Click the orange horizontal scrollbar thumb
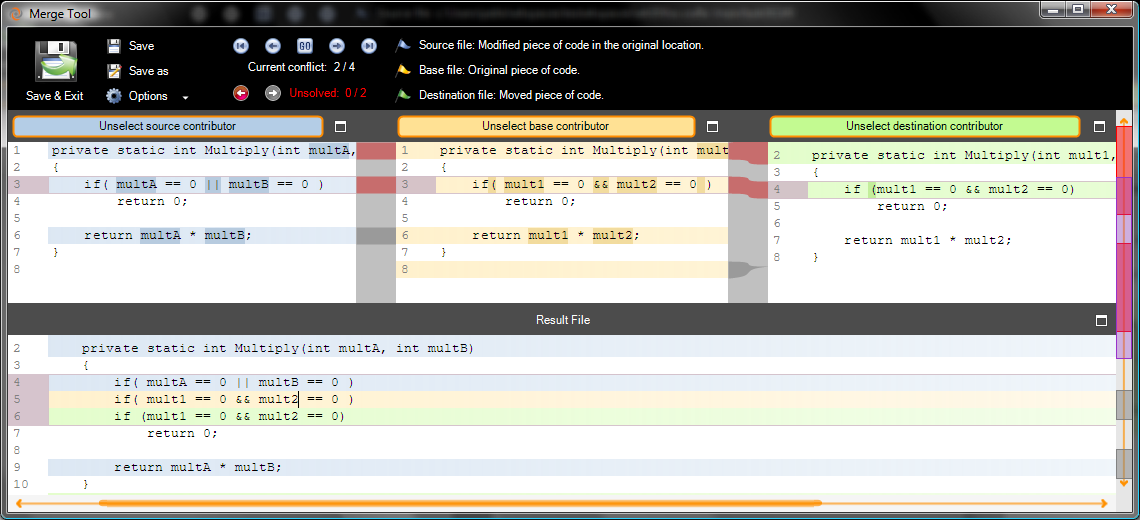This screenshot has width=1140, height=520. tap(459, 503)
